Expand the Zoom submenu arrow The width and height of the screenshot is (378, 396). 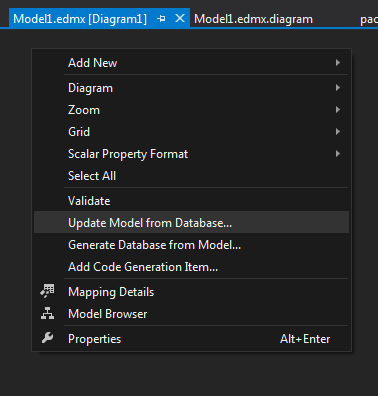(x=338, y=110)
